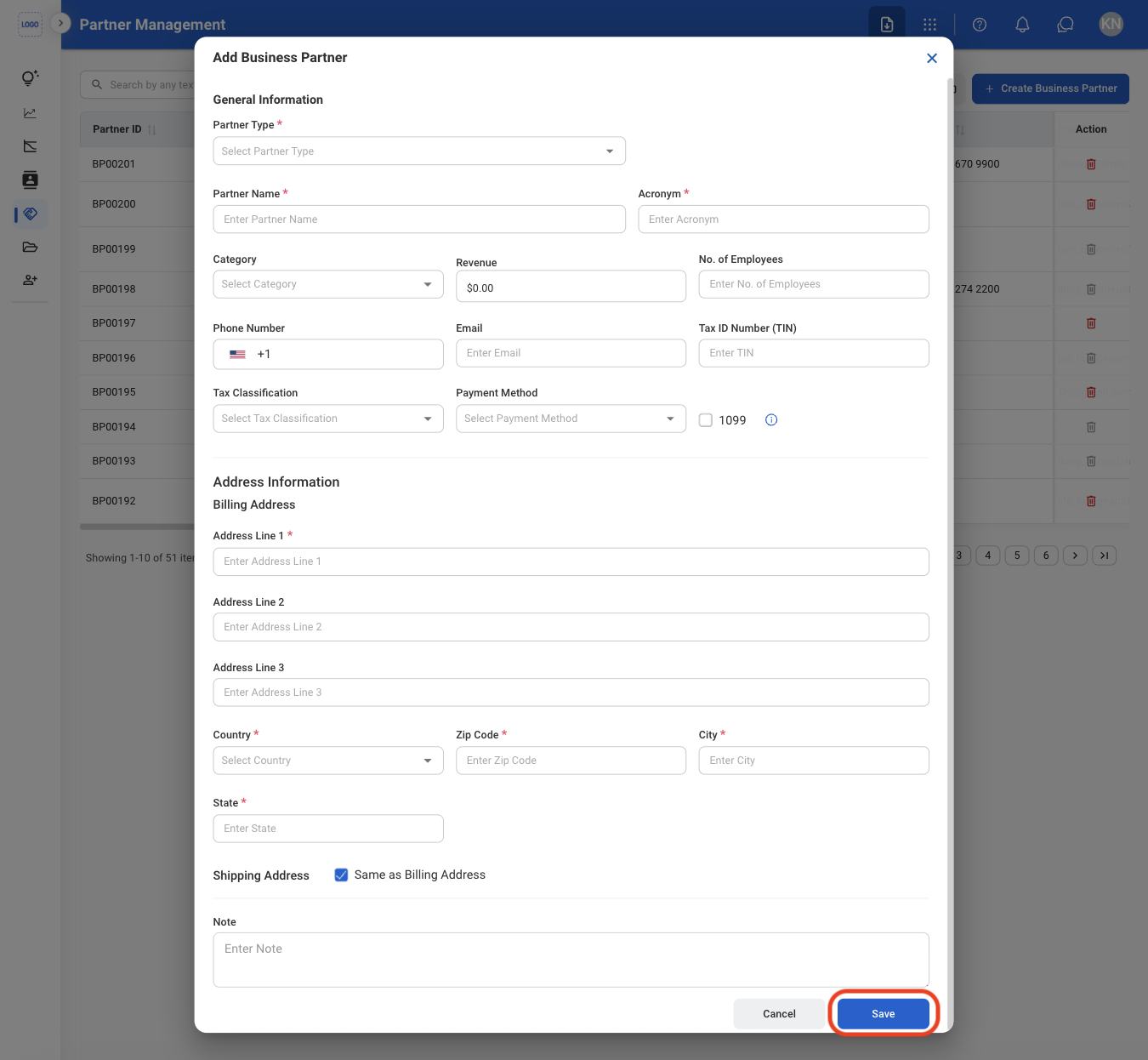Click the Enter State field
Image resolution: width=1148 pixels, height=1060 pixels.
pyautogui.click(x=328, y=829)
